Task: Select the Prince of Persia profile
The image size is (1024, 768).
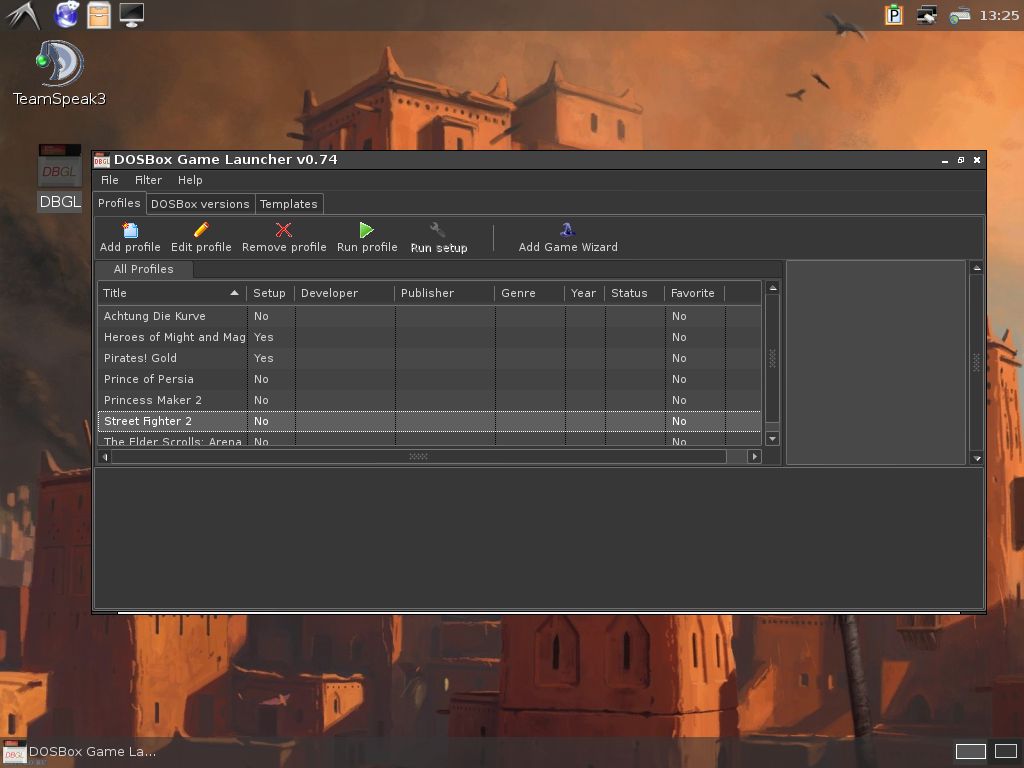Action: (x=430, y=379)
